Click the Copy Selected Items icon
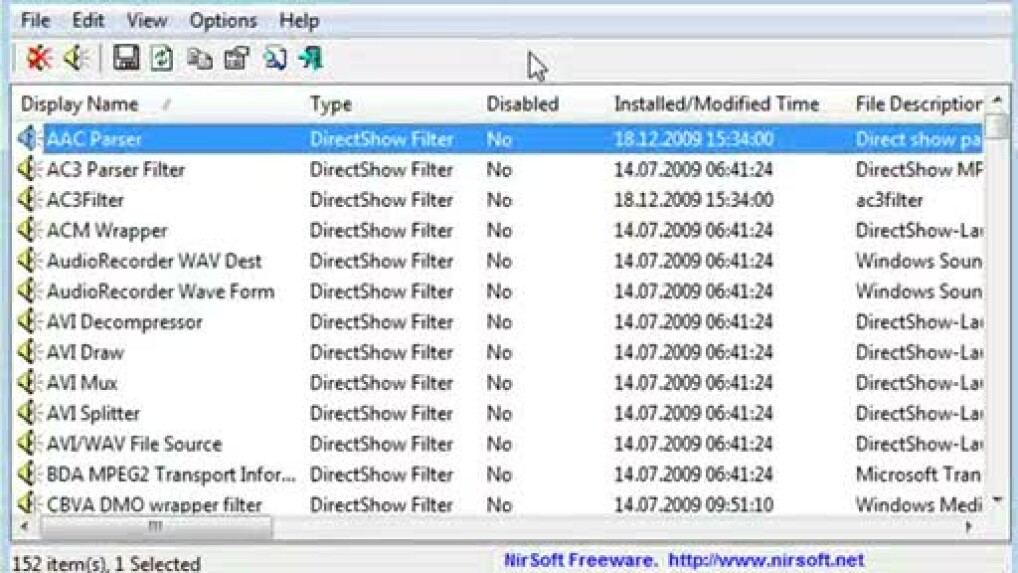The image size is (1018, 573). (x=200, y=59)
